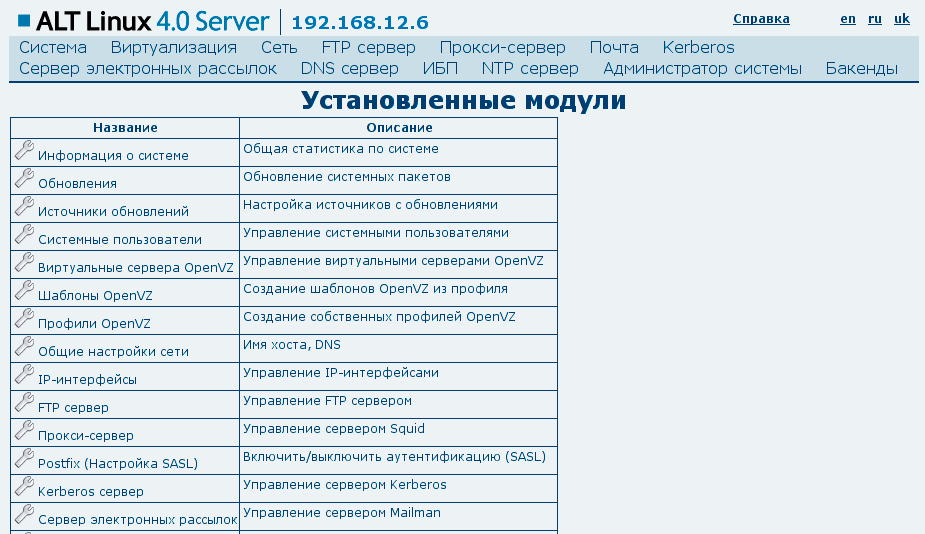Switch language to ru
The width and height of the screenshot is (925, 534).
point(875,19)
